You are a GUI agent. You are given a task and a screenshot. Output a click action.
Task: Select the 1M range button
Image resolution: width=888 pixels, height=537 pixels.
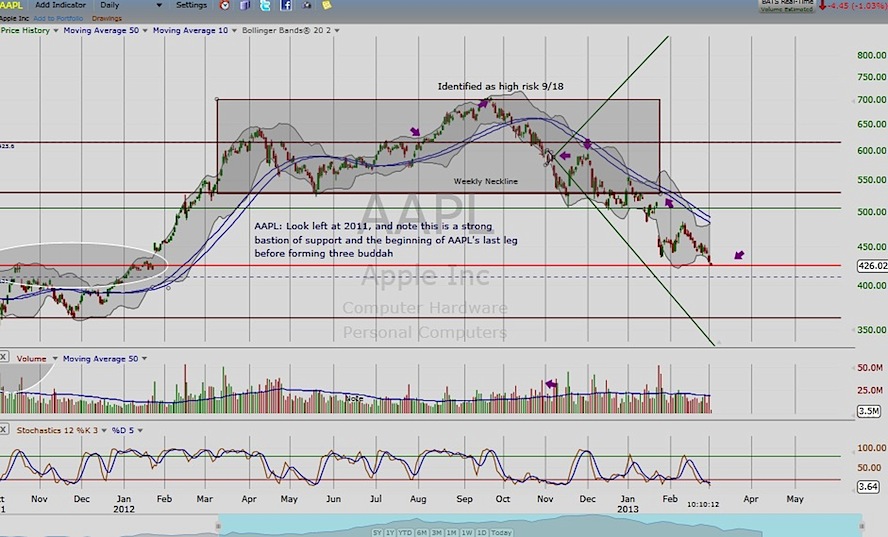point(451,532)
